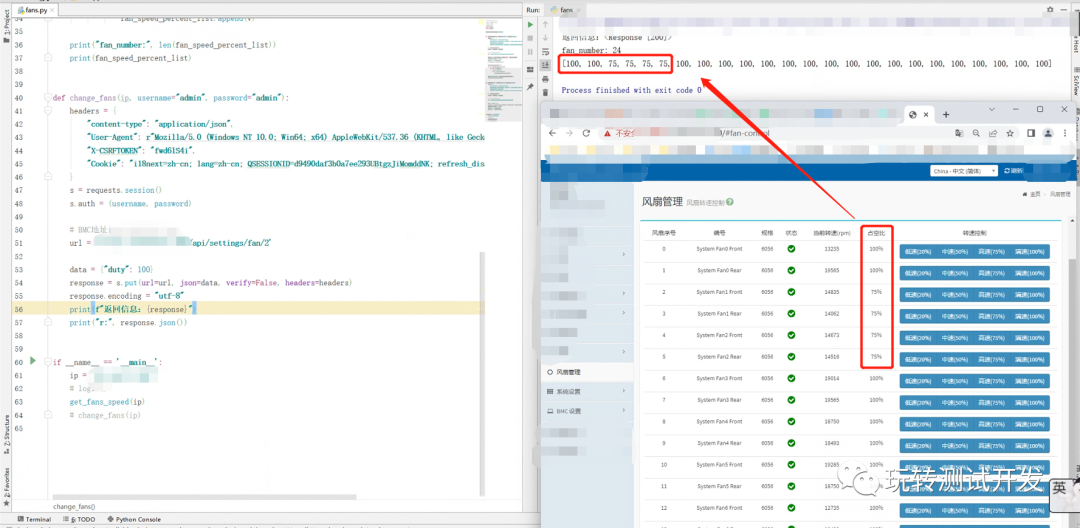
Task: Click the change_fans() breadcrumb below the editor
Action: 74,506
